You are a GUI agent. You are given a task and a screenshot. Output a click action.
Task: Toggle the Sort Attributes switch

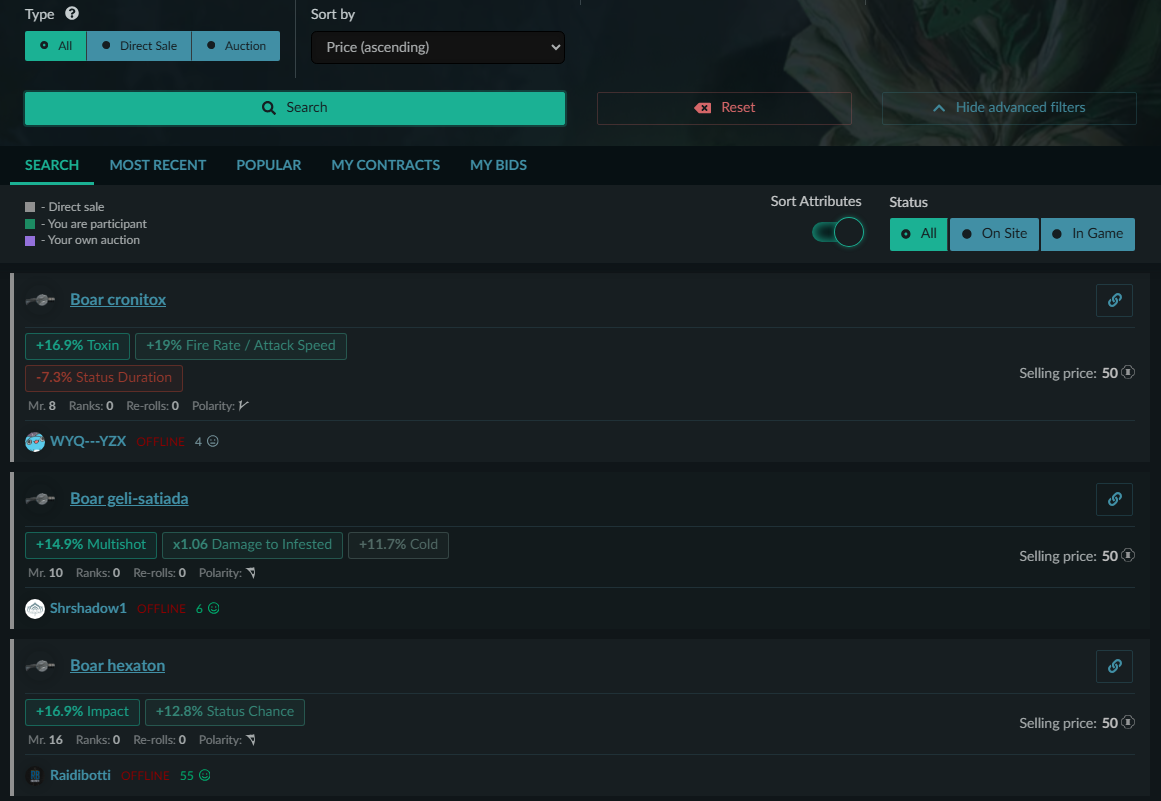click(x=837, y=232)
